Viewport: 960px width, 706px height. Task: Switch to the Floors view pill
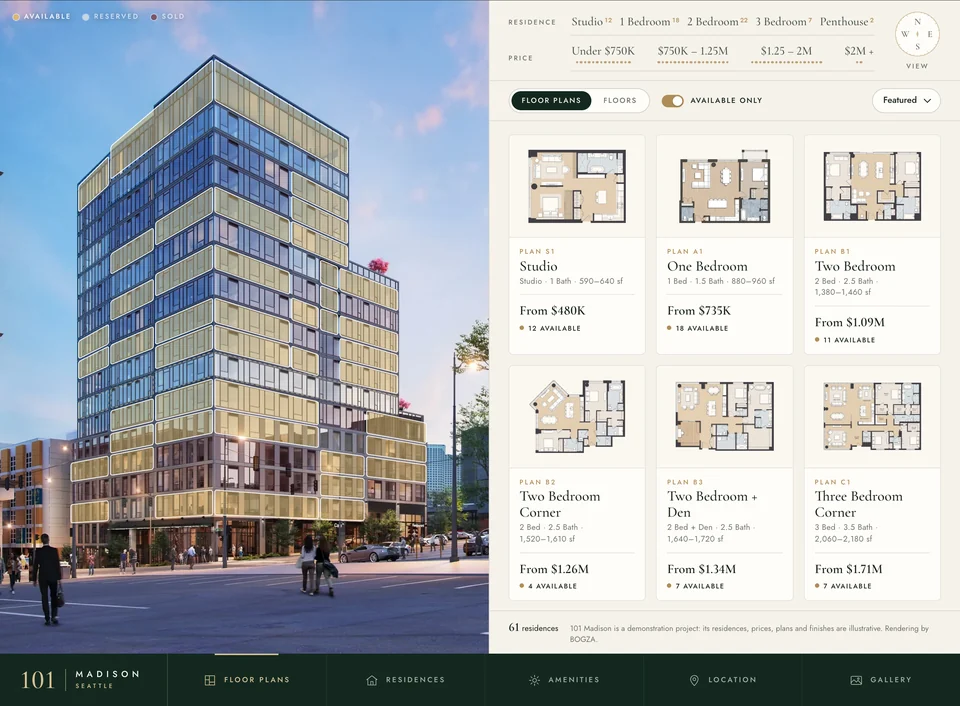click(x=620, y=100)
